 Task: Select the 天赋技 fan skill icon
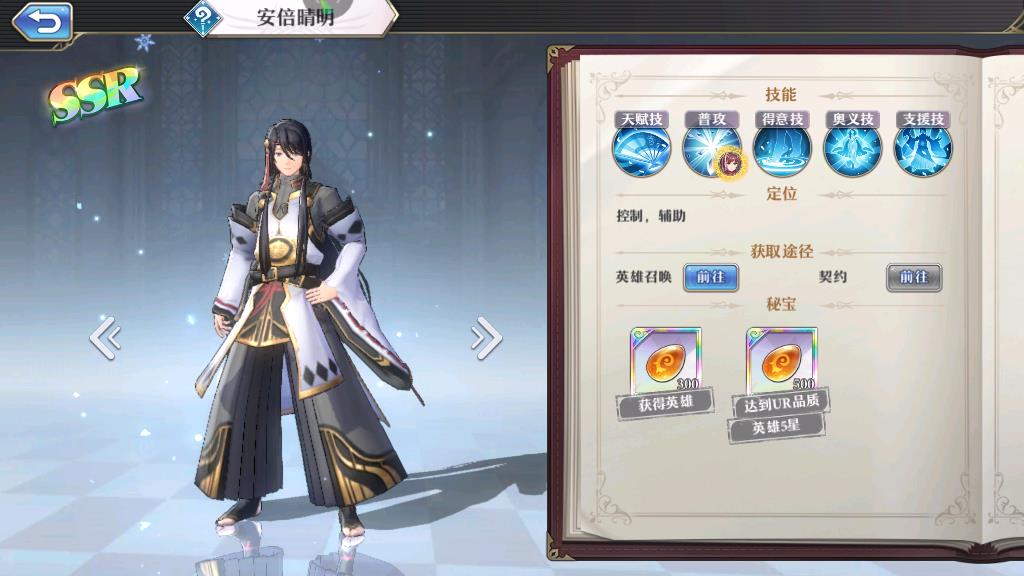pos(641,151)
